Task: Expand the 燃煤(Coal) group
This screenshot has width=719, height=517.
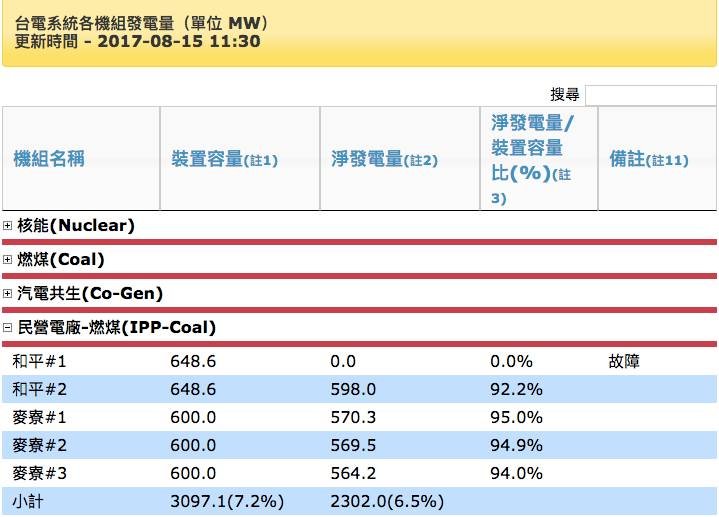Action: pyautogui.click(x=7, y=260)
